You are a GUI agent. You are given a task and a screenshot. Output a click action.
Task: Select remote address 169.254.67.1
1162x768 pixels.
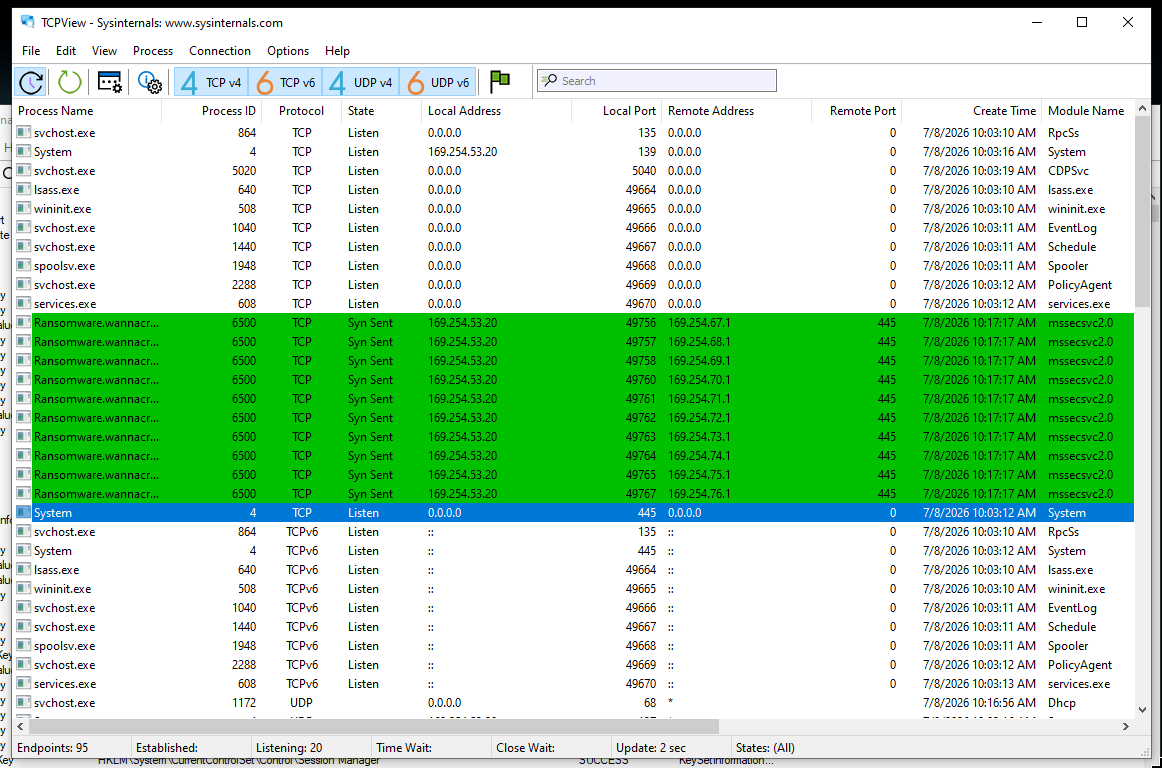coord(699,323)
